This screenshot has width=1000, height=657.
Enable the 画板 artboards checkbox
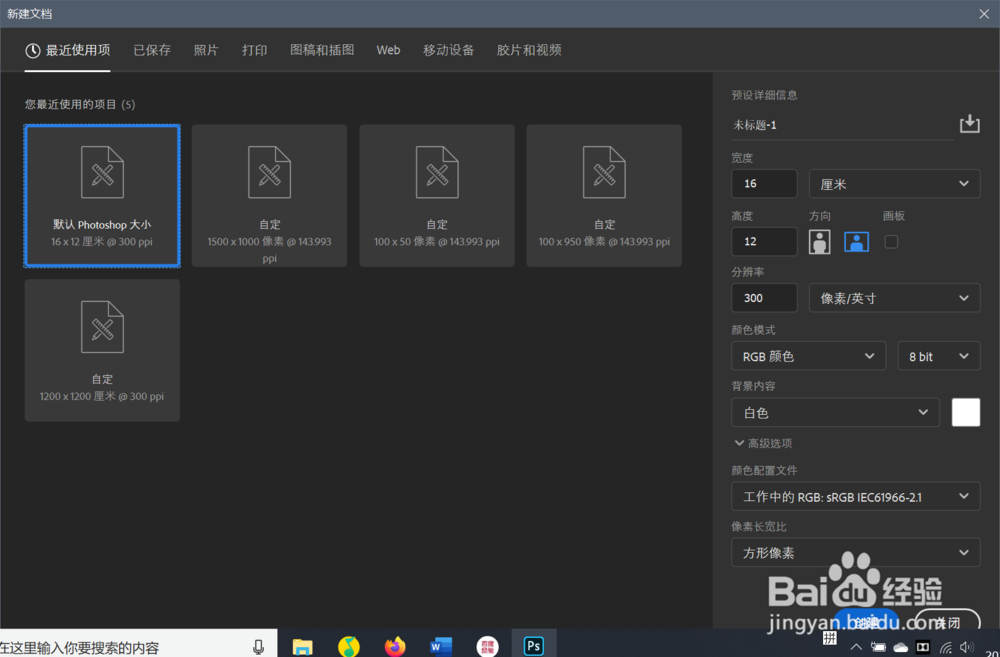coord(891,242)
